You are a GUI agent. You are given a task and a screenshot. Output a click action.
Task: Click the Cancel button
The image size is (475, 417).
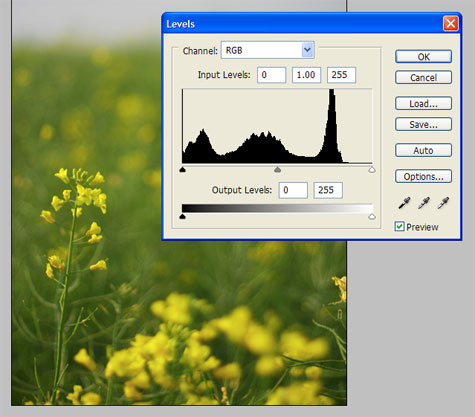pos(423,78)
